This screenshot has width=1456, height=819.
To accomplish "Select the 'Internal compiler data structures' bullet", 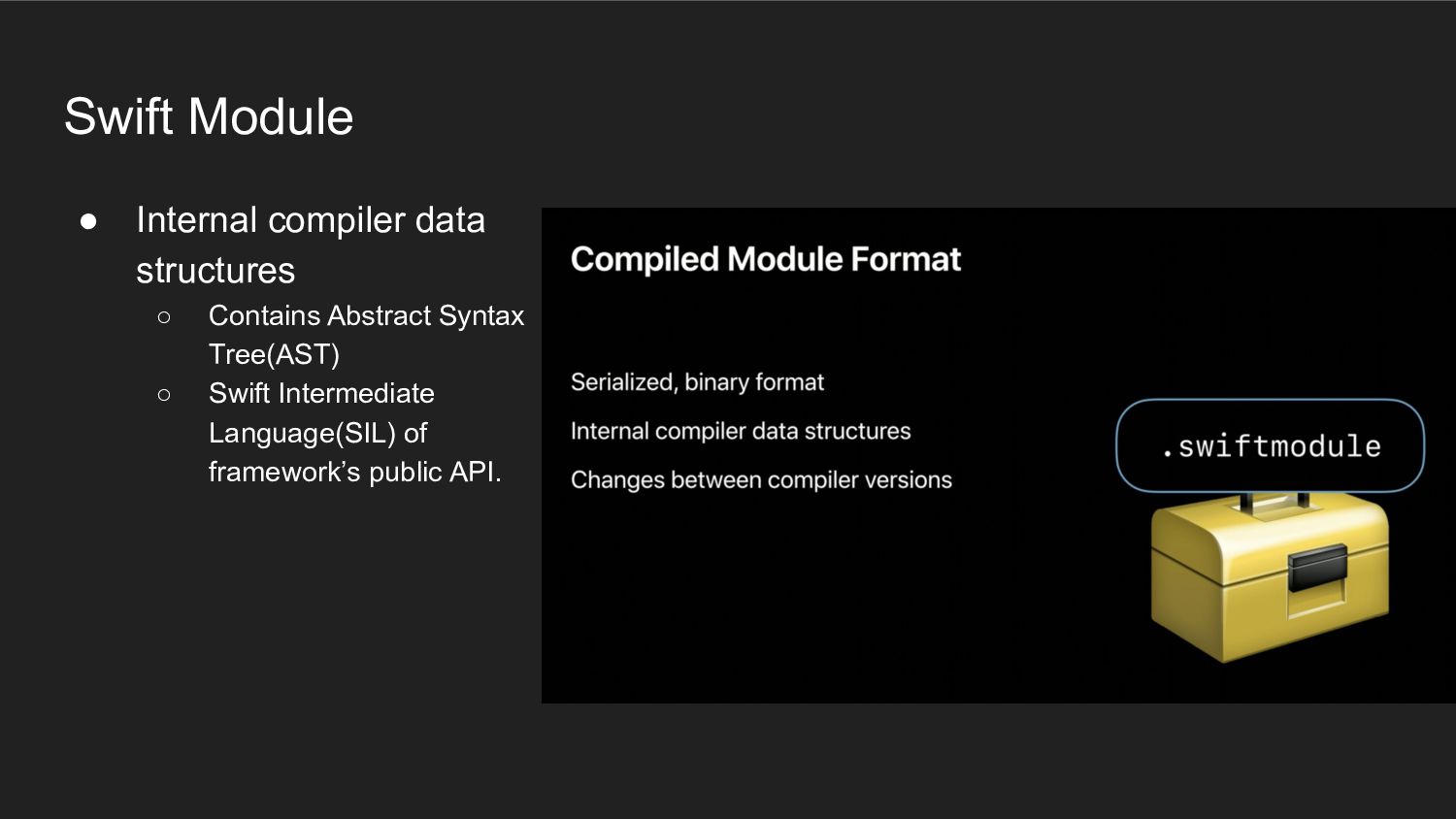I will pos(311,245).
